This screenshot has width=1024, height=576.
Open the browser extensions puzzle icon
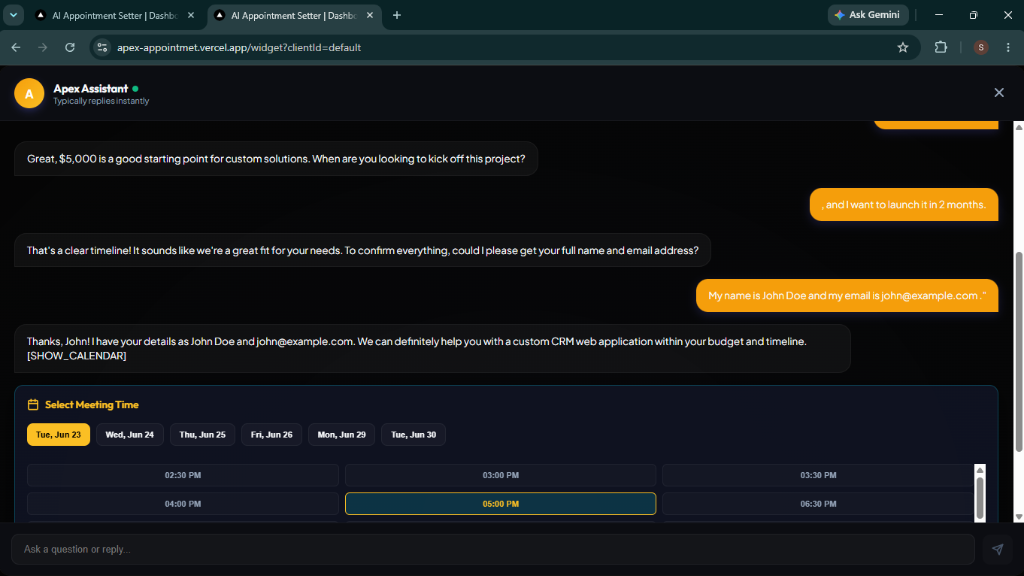click(x=940, y=47)
